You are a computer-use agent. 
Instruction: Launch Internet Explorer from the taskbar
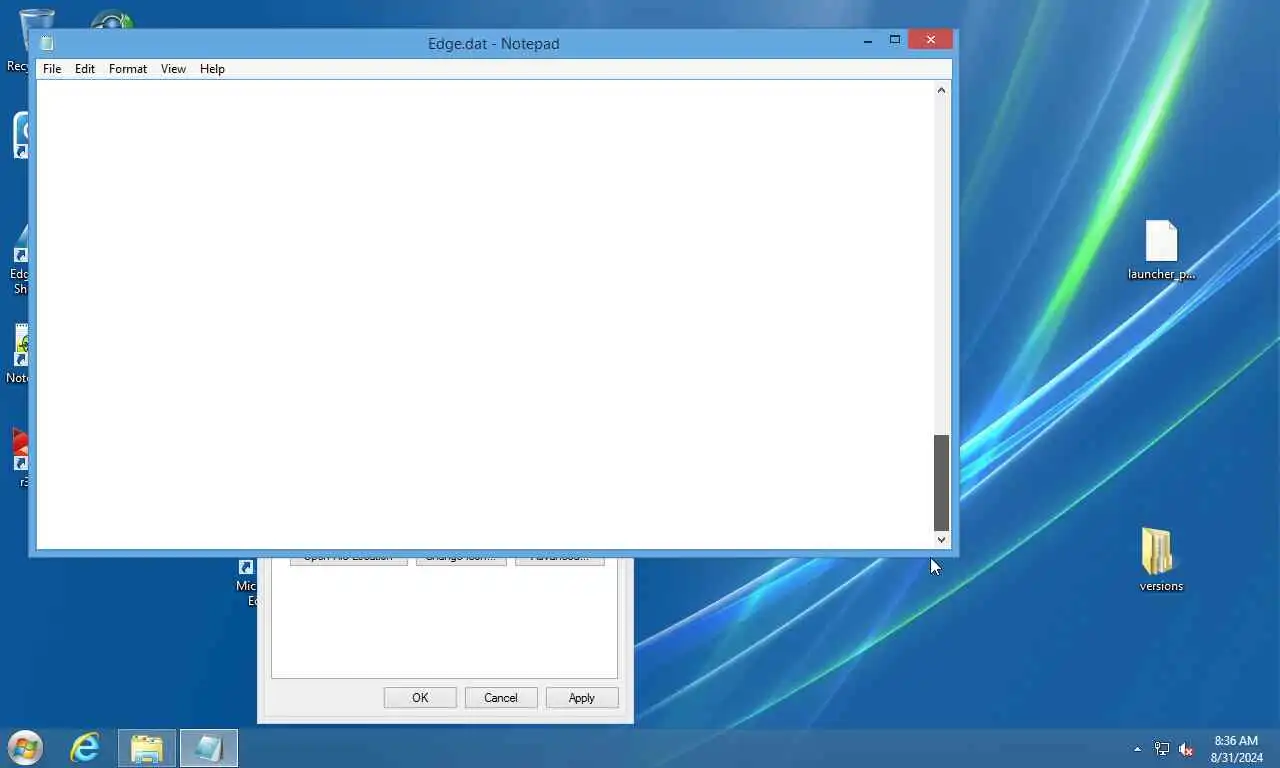click(85, 748)
